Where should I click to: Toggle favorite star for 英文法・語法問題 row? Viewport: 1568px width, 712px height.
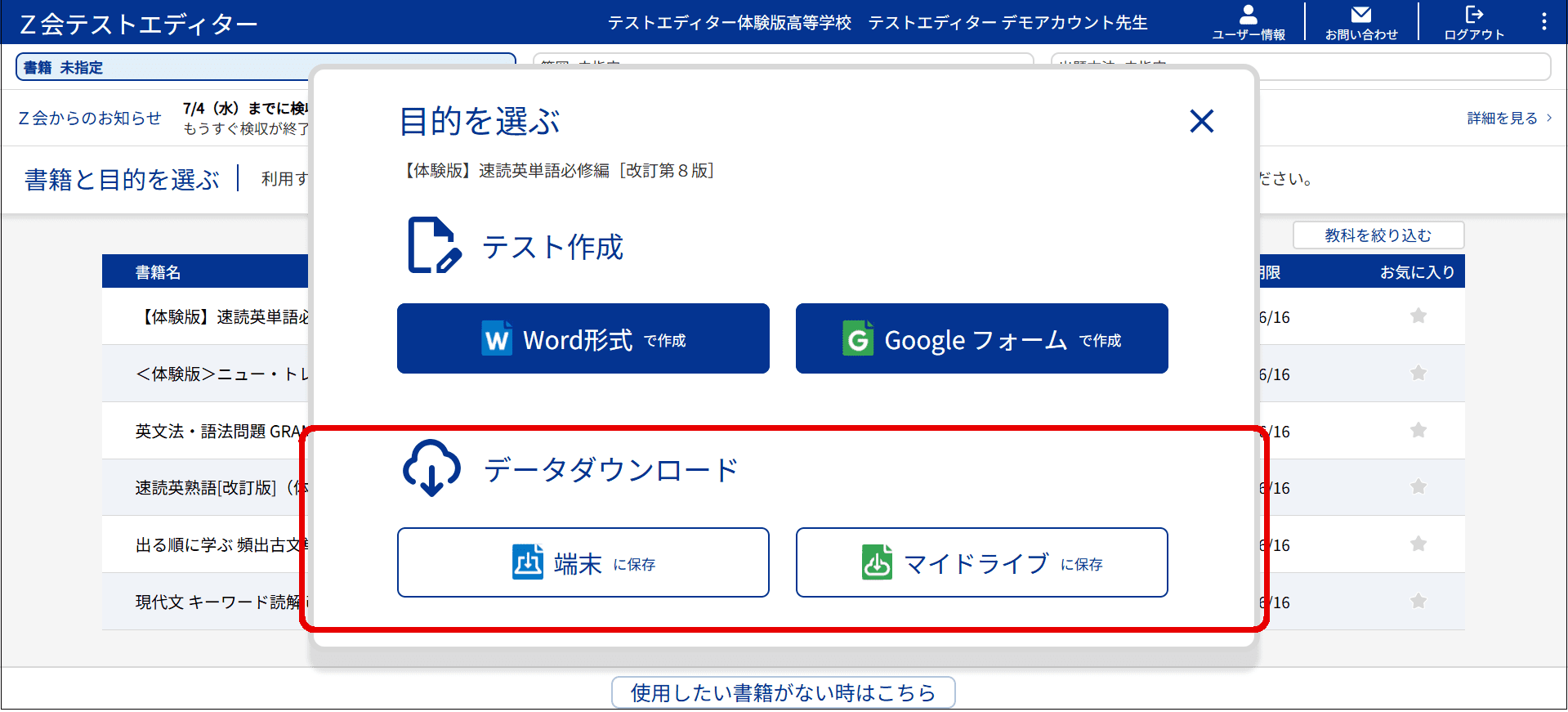1418,431
